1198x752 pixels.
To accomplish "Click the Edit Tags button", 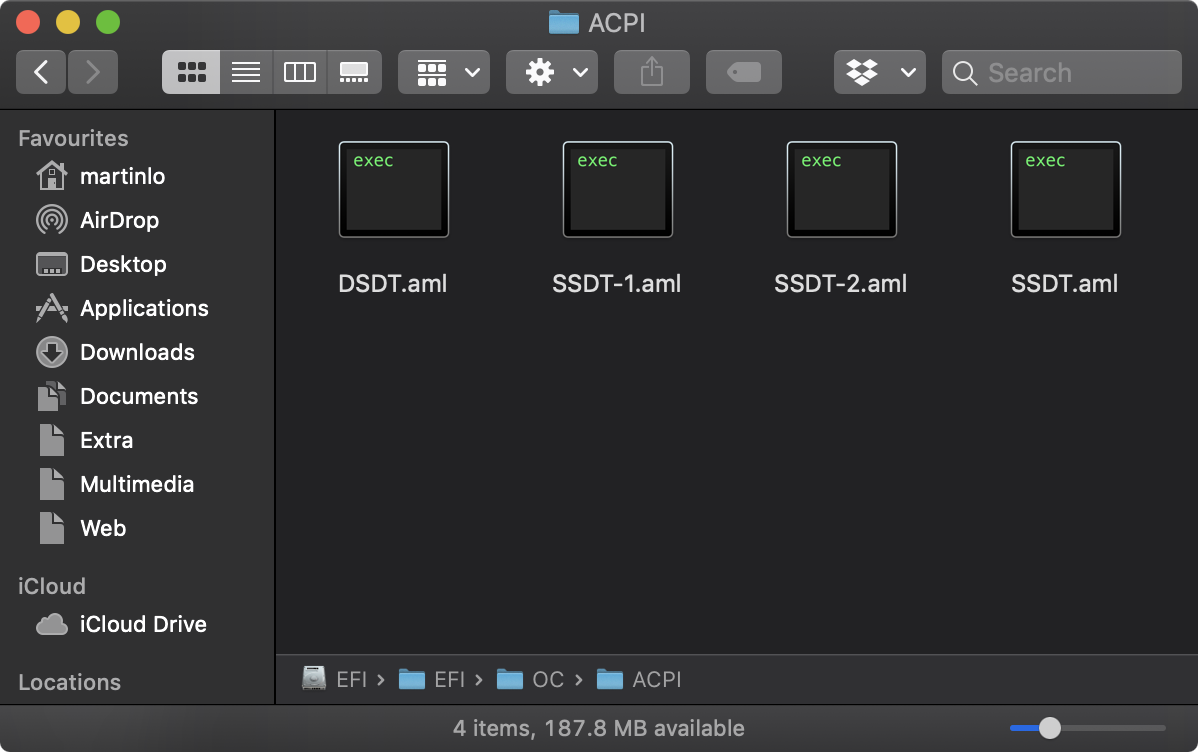I will point(744,72).
